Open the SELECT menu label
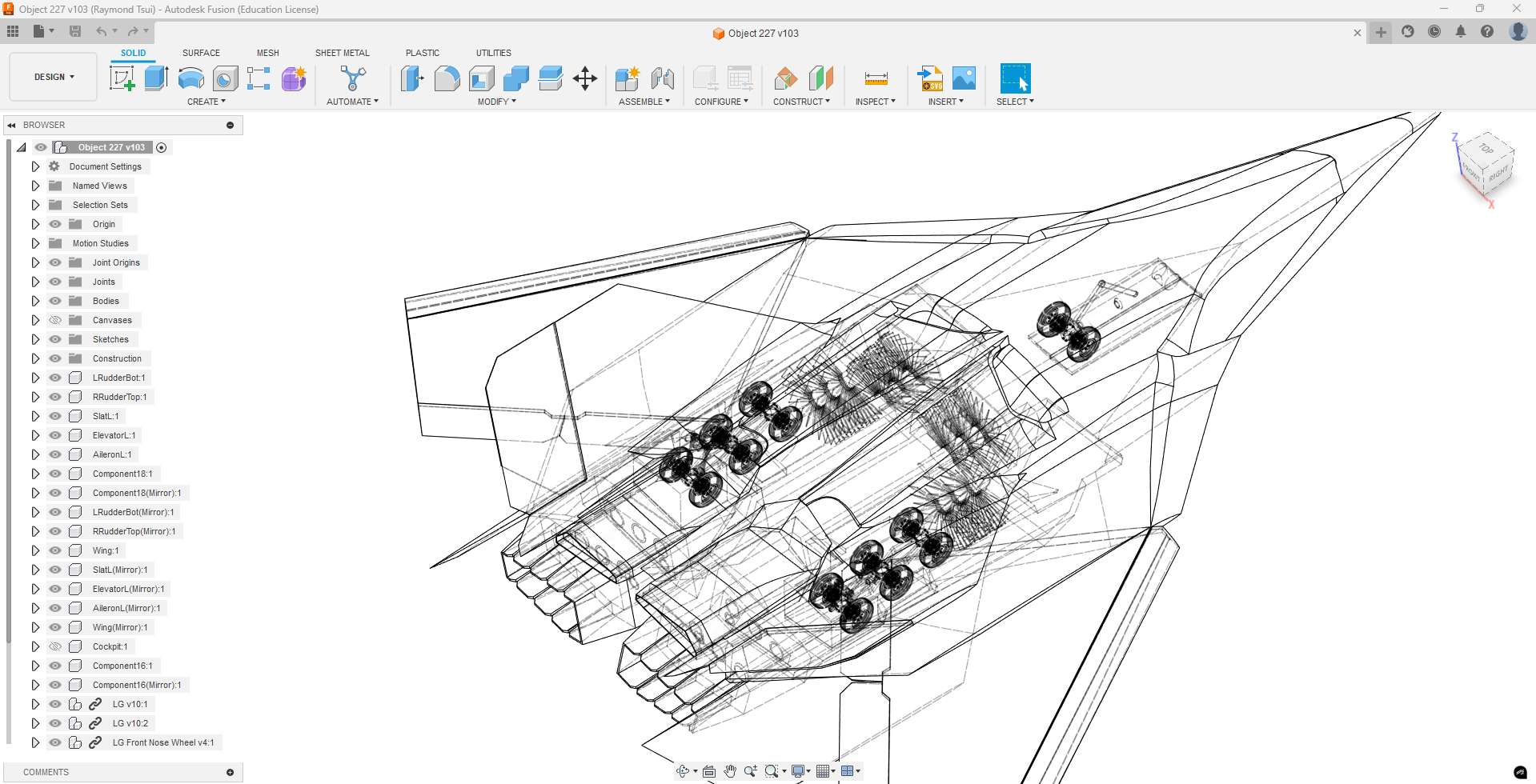 coord(1015,102)
